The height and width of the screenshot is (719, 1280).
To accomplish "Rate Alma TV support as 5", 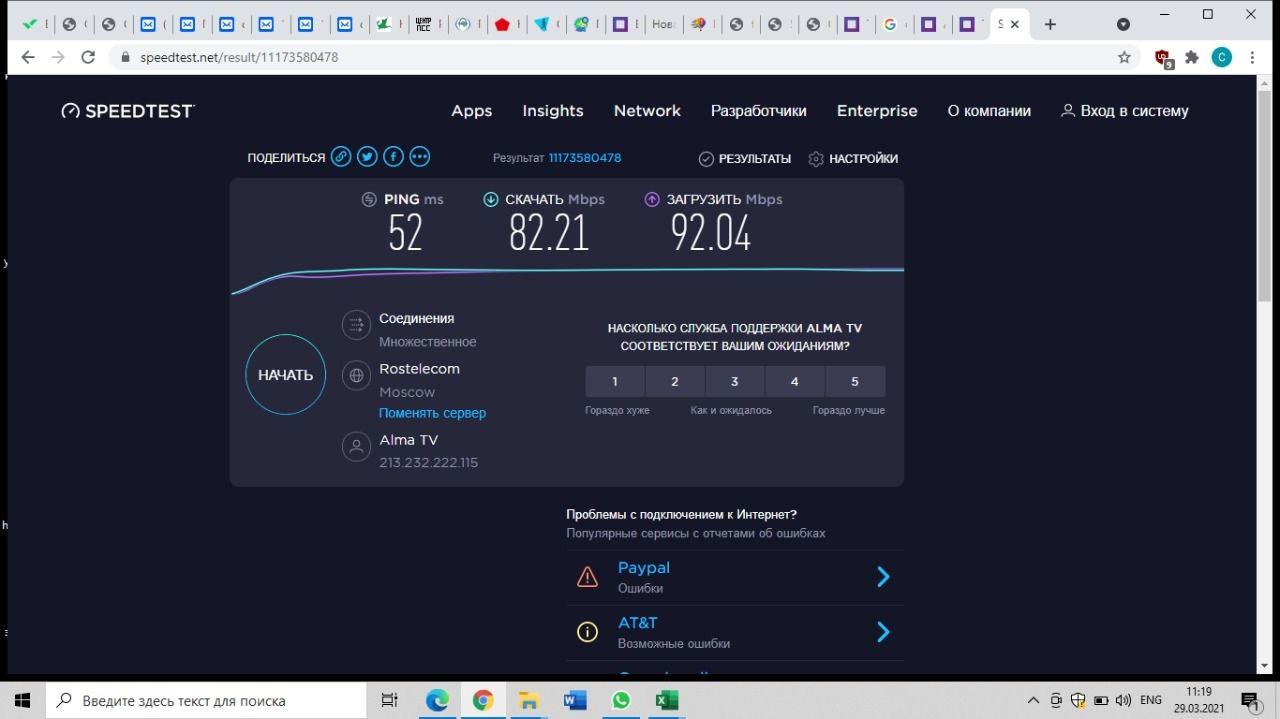I will click(x=855, y=381).
